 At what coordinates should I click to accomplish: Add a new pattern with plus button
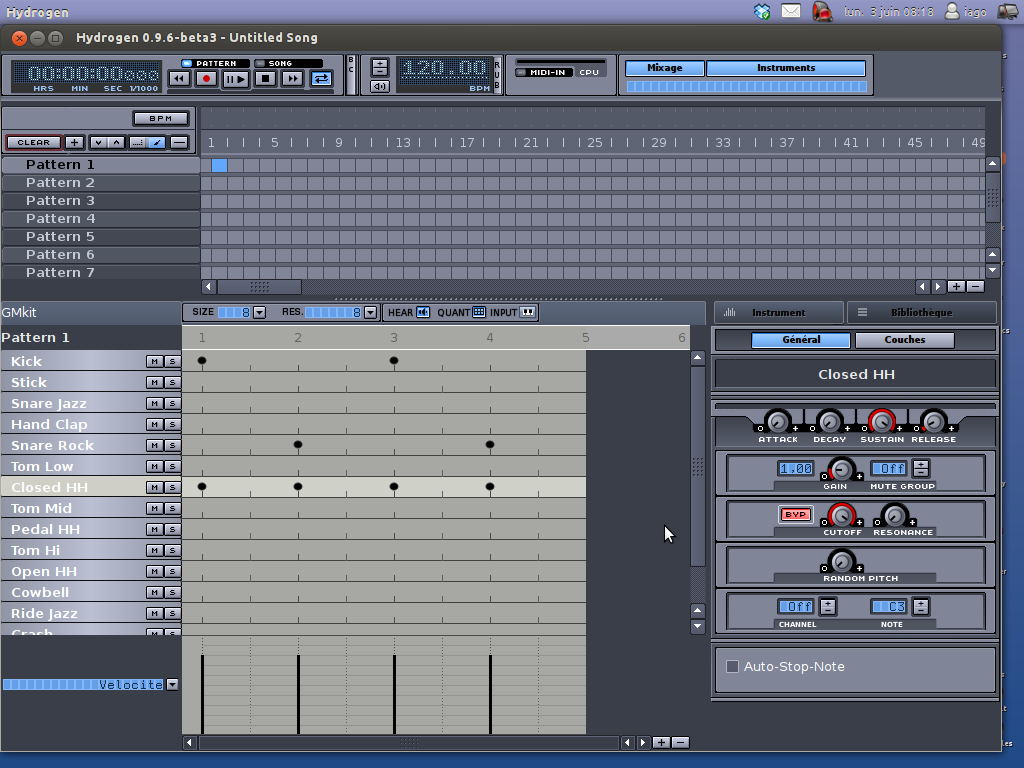(74, 142)
